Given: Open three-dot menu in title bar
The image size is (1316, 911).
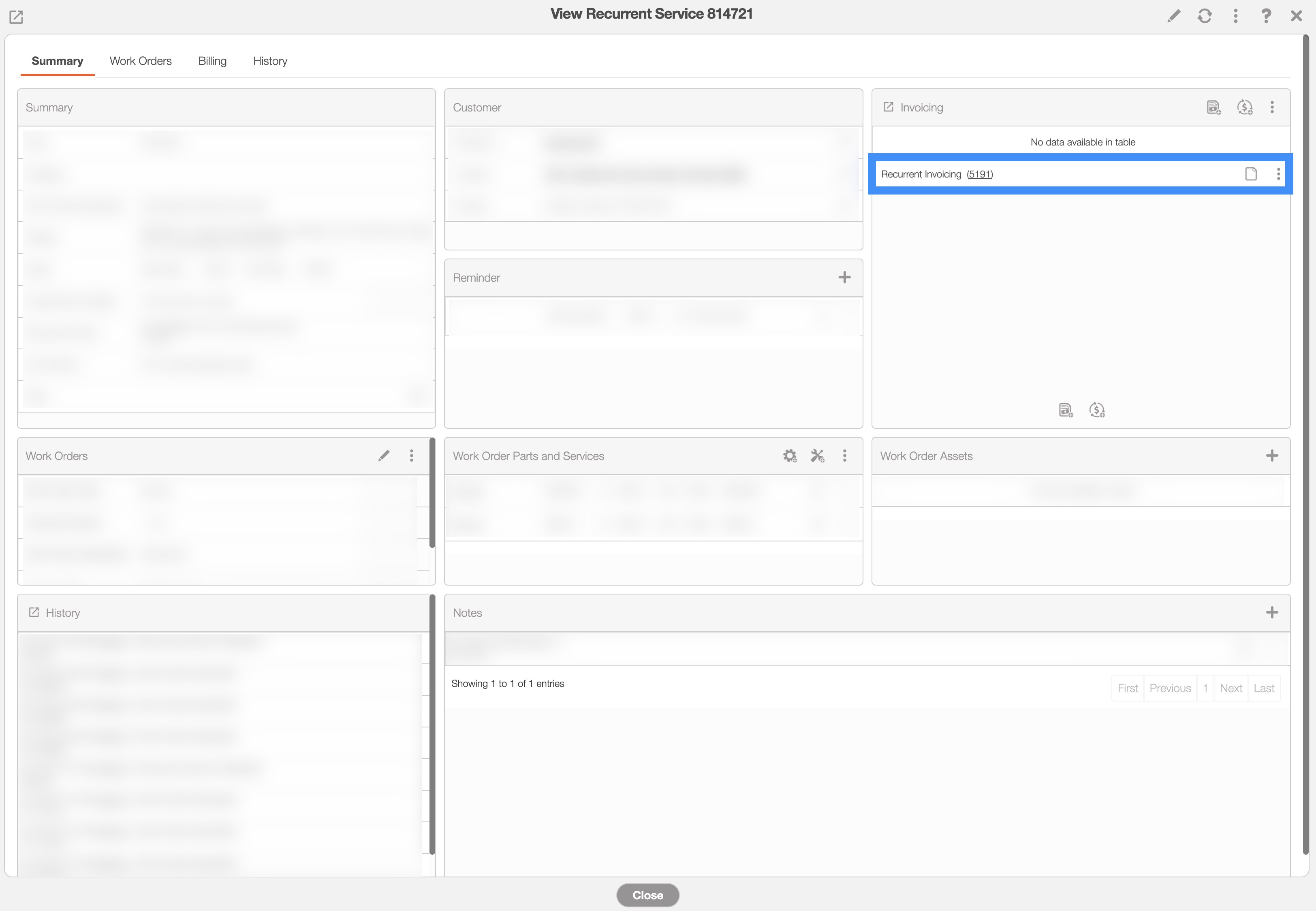Looking at the screenshot, I should pyautogui.click(x=1235, y=16).
